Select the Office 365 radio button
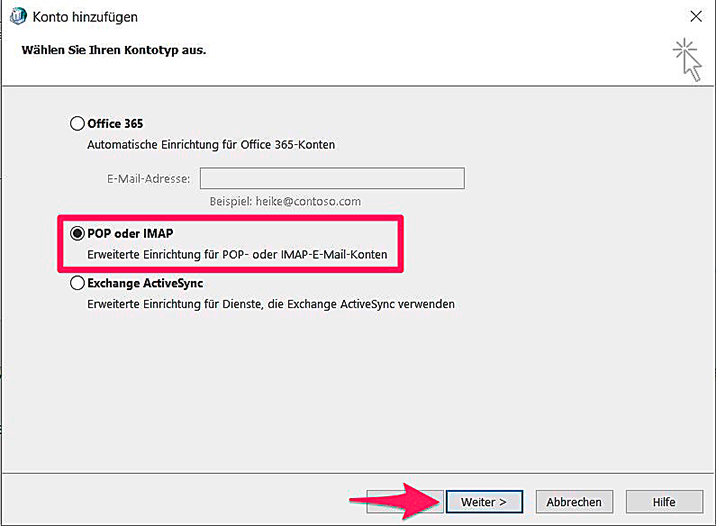This screenshot has height=526, width=716. tap(77, 123)
